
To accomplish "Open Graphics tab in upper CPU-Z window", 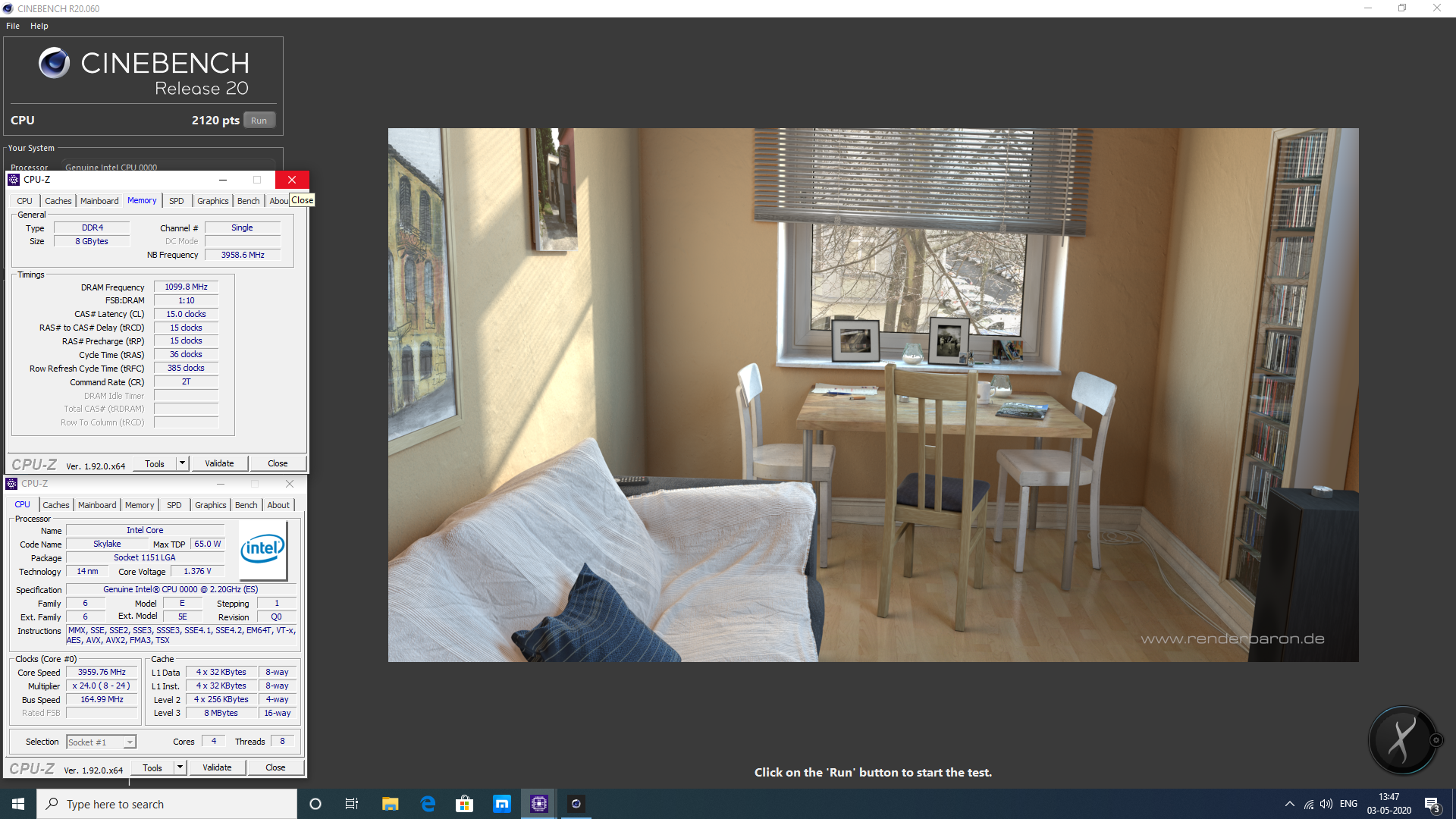I will coord(213,201).
